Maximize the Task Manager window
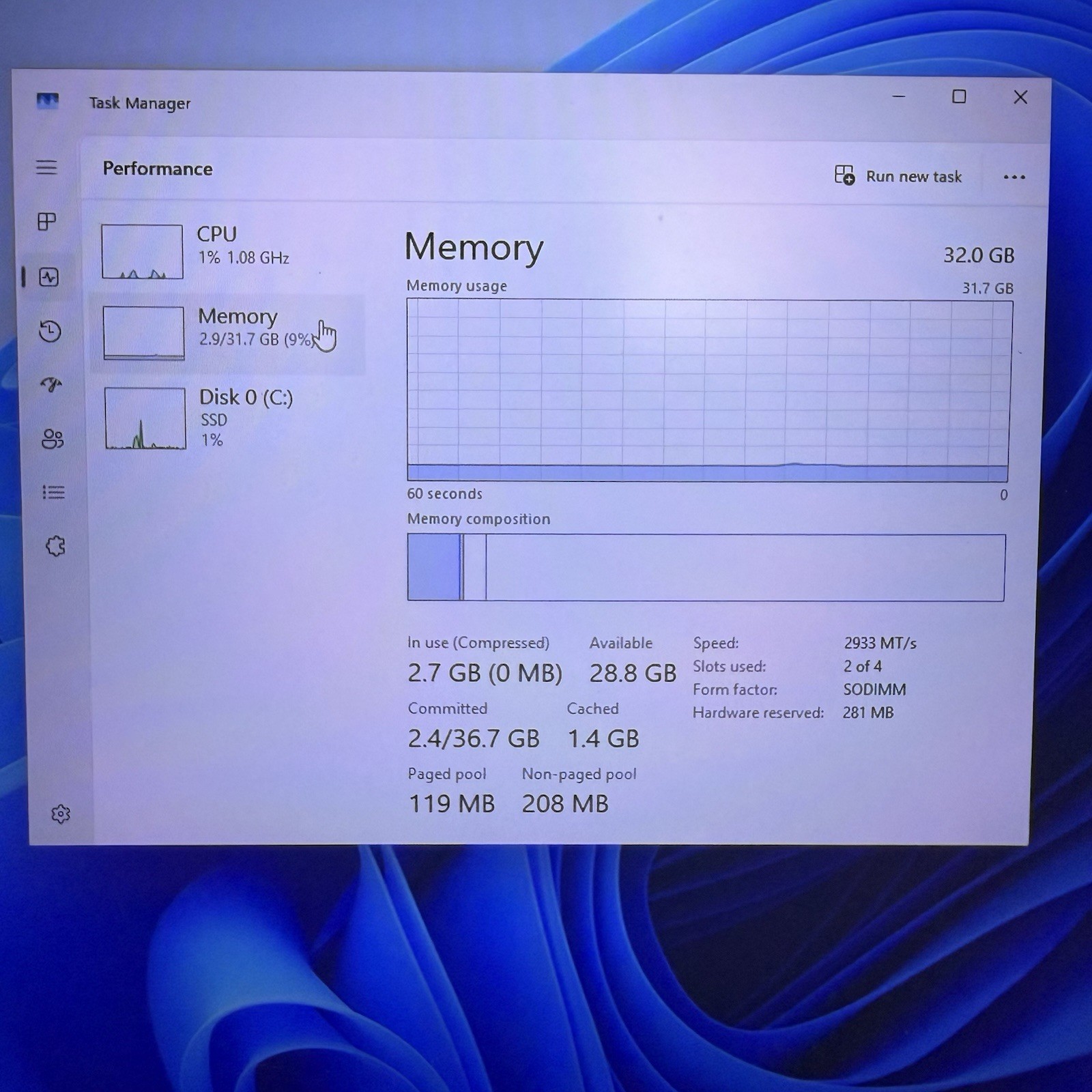 [x=959, y=96]
